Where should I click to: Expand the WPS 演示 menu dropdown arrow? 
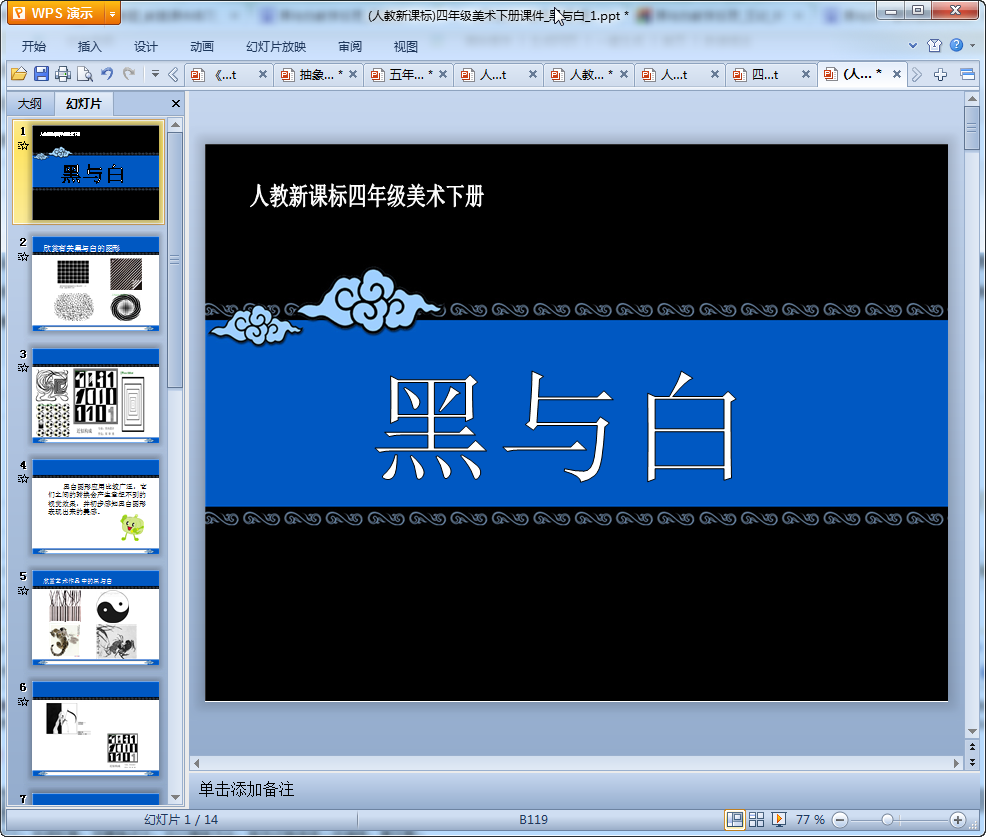(112, 13)
